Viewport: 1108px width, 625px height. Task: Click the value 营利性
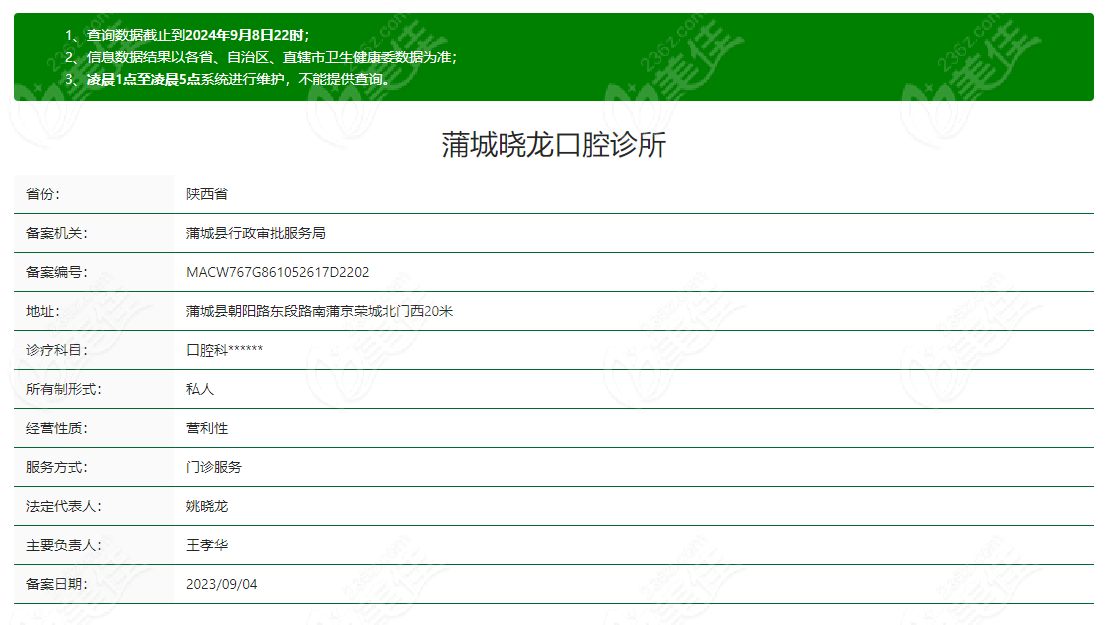207,428
